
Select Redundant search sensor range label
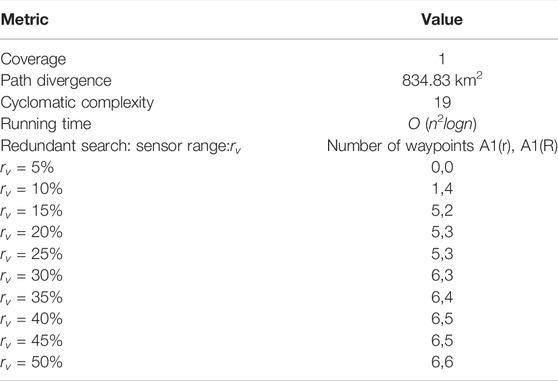click(x=121, y=146)
